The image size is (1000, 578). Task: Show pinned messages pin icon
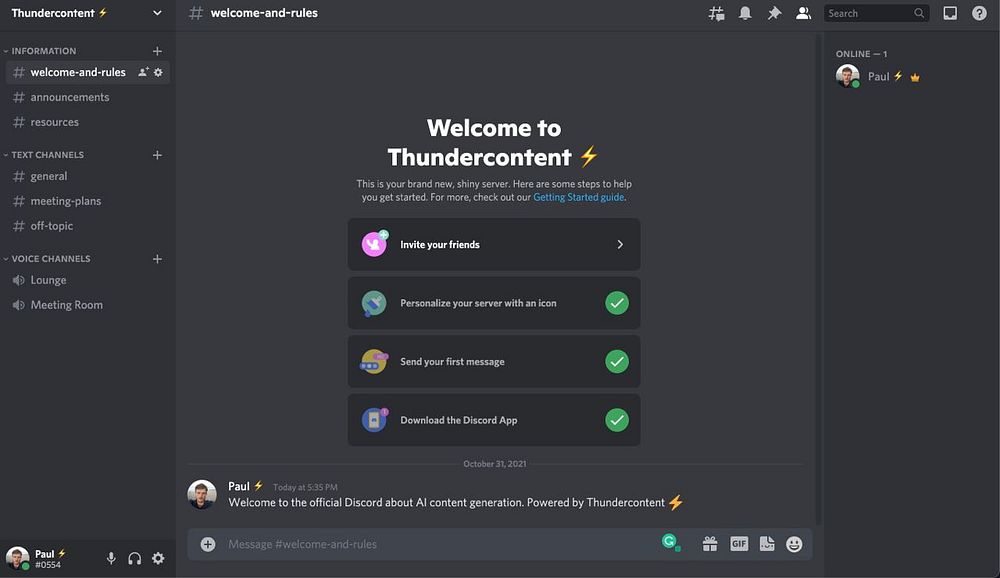(774, 13)
